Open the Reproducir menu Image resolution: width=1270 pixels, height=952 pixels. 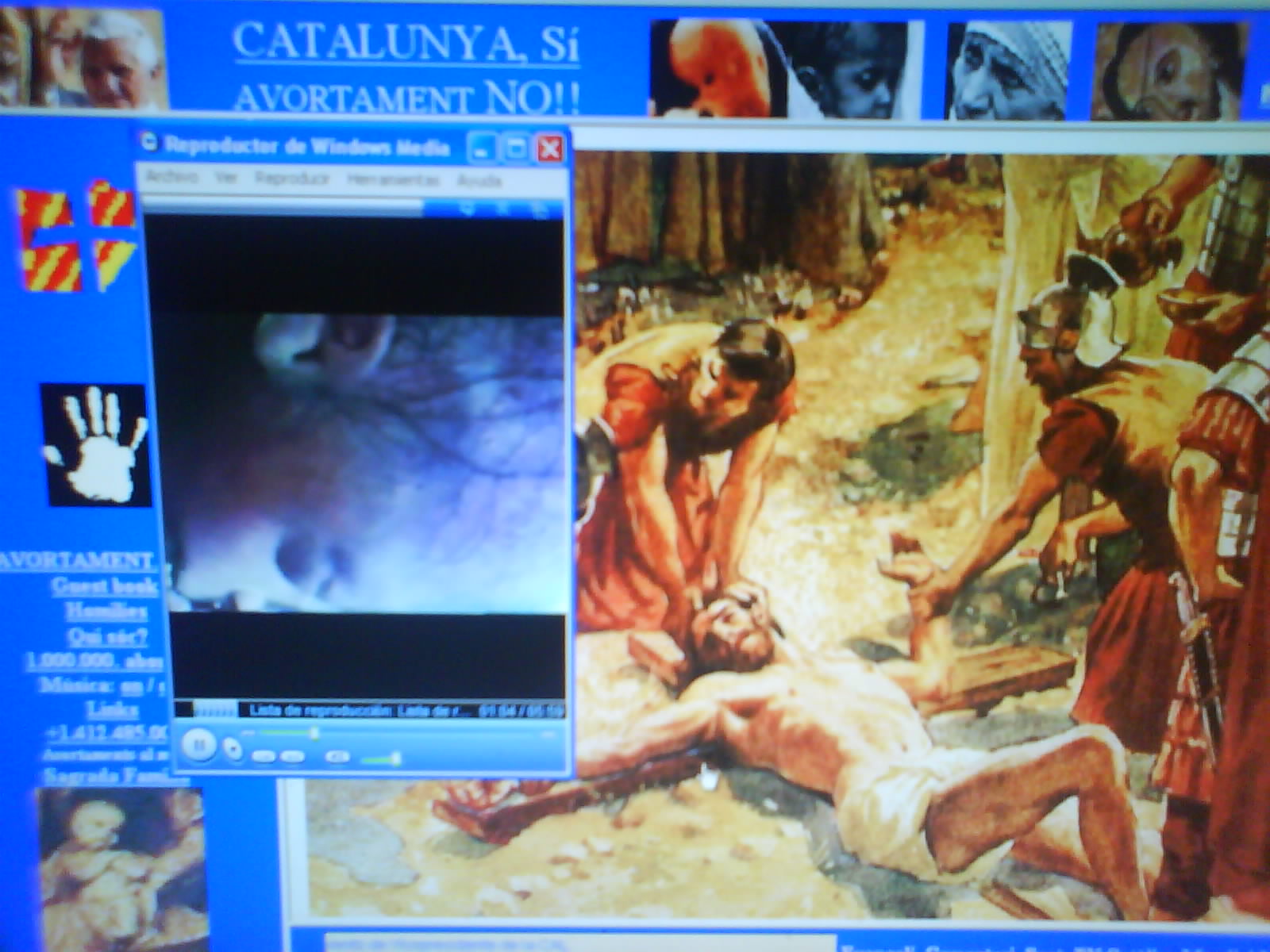coord(292,179)
